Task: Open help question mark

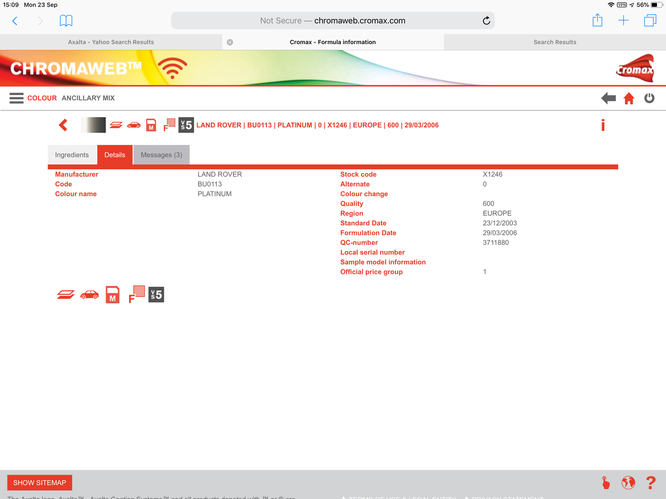Action: click(650, 482)
